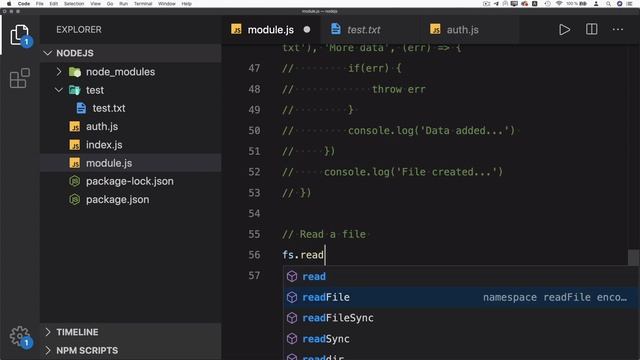The width and height of the screenshot is (640, 360).
Task: Expand the TIMELINE section
Action: click(x=131, y=332)
